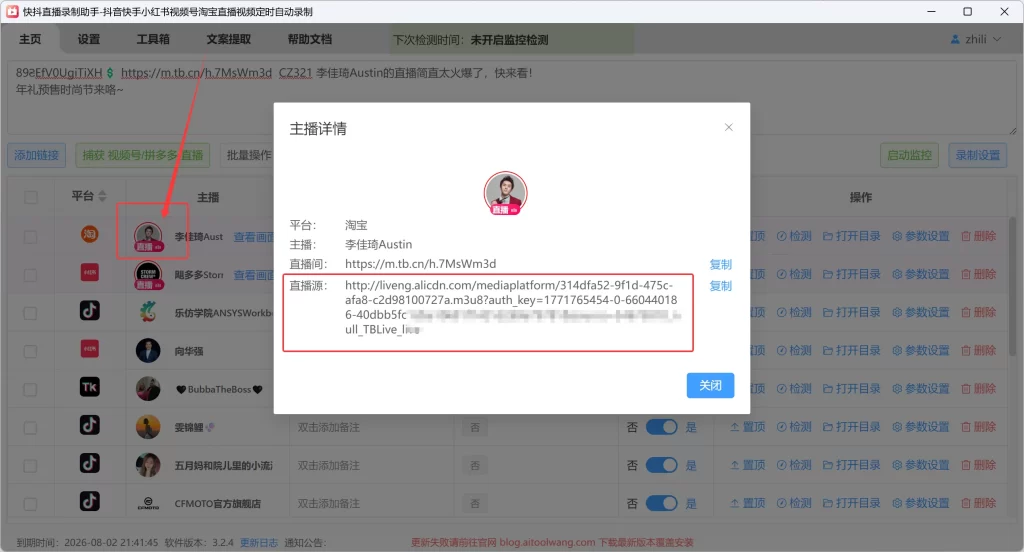Click 复制 next to 直播源 URL
Screen dimensions: 1024x552
click(720, 285)
